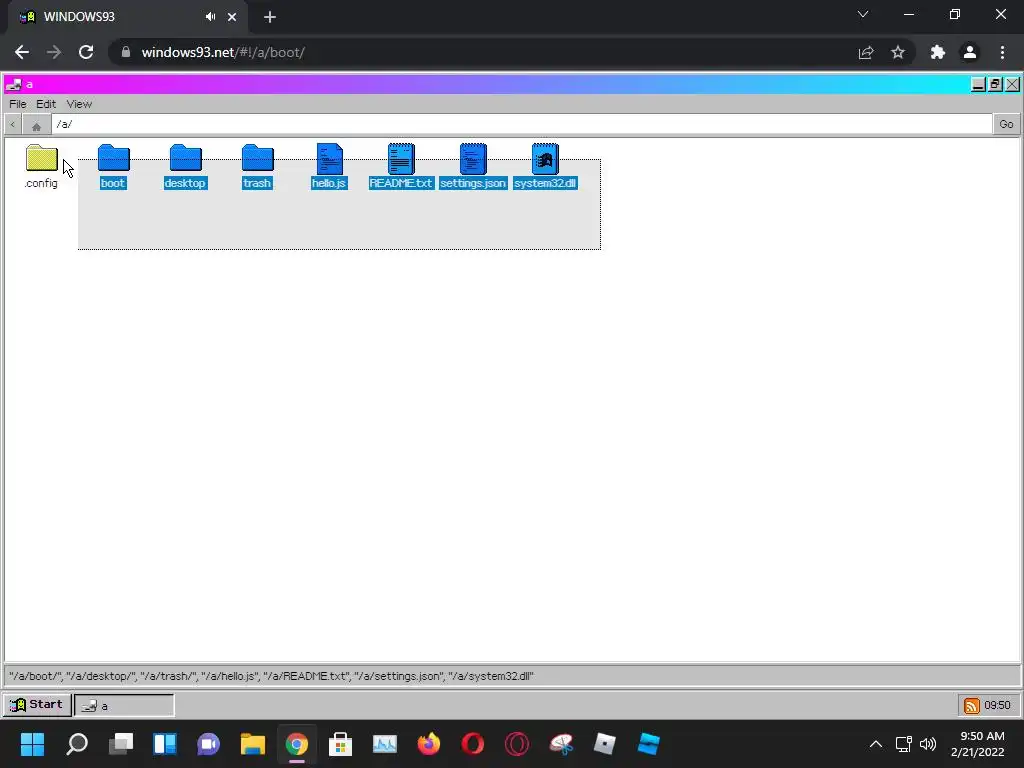Minimize the 'a' explorer window
The height and width of the screenshot is (768, 1024).
(x=978, y=84)
